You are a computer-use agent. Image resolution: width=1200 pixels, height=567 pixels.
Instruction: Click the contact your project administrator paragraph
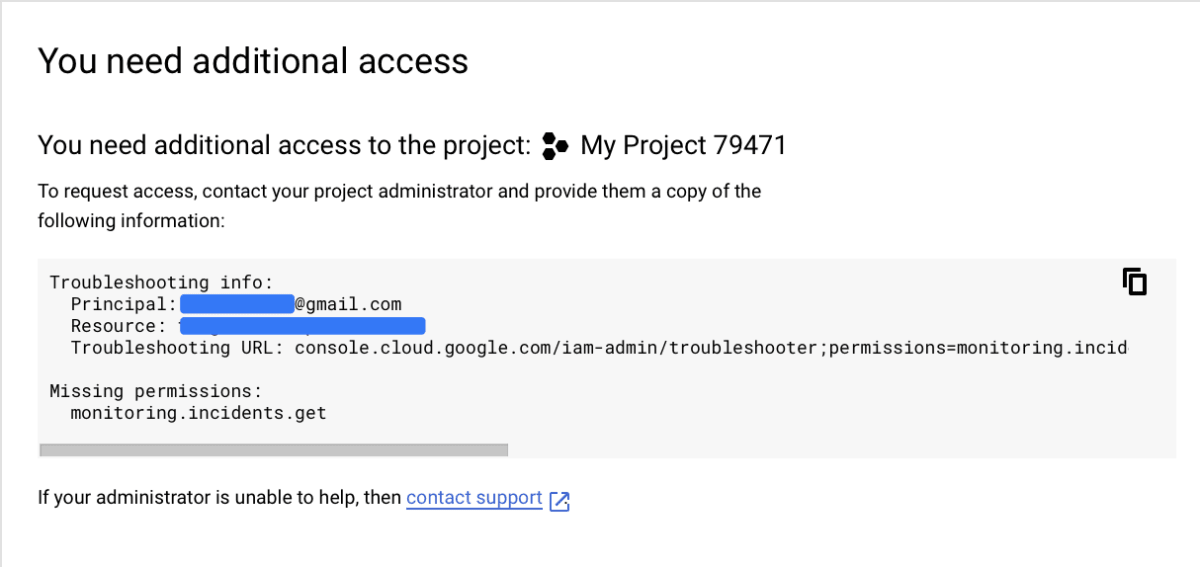(400, 205)
